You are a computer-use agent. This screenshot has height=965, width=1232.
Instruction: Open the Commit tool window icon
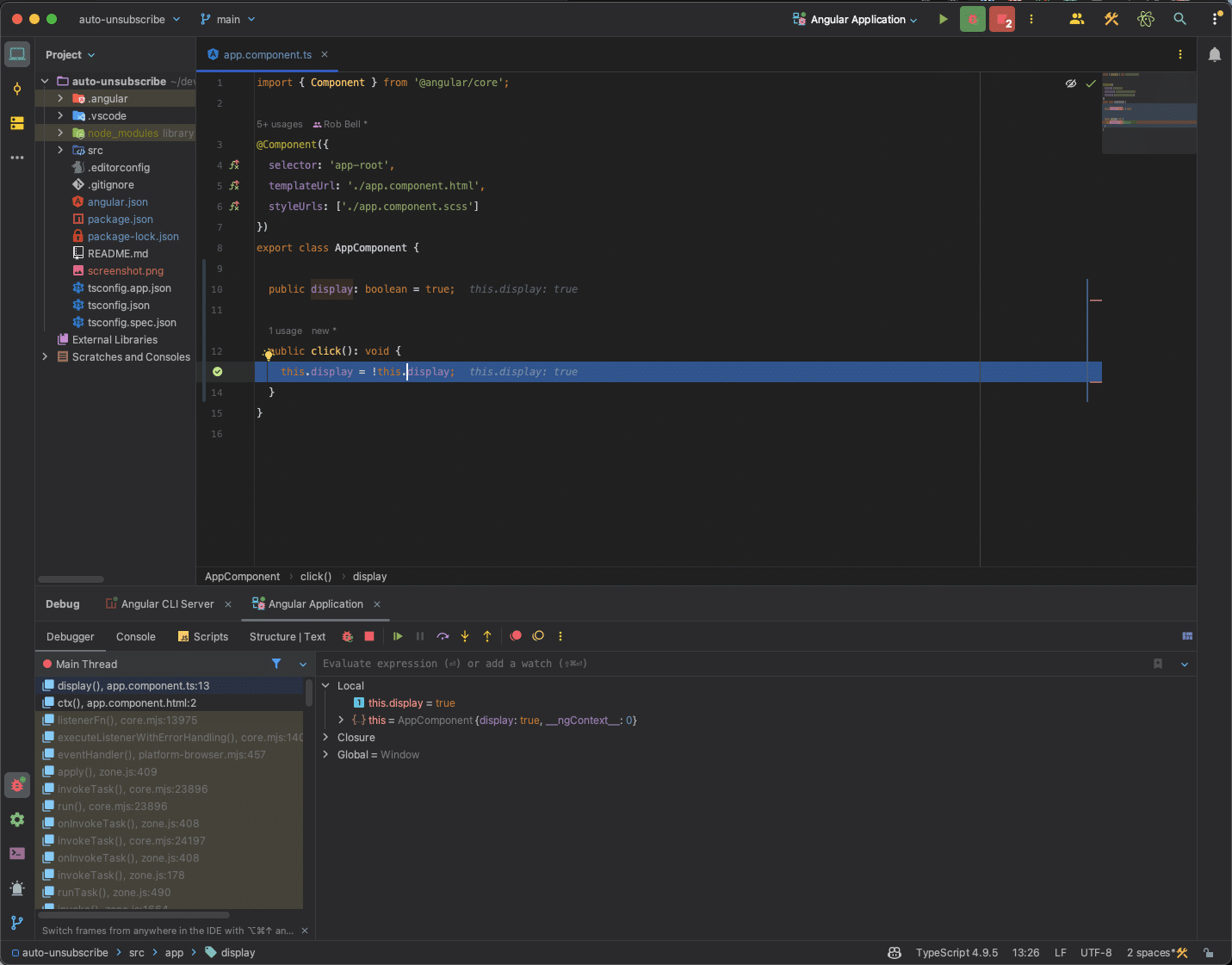click(17, 89)
